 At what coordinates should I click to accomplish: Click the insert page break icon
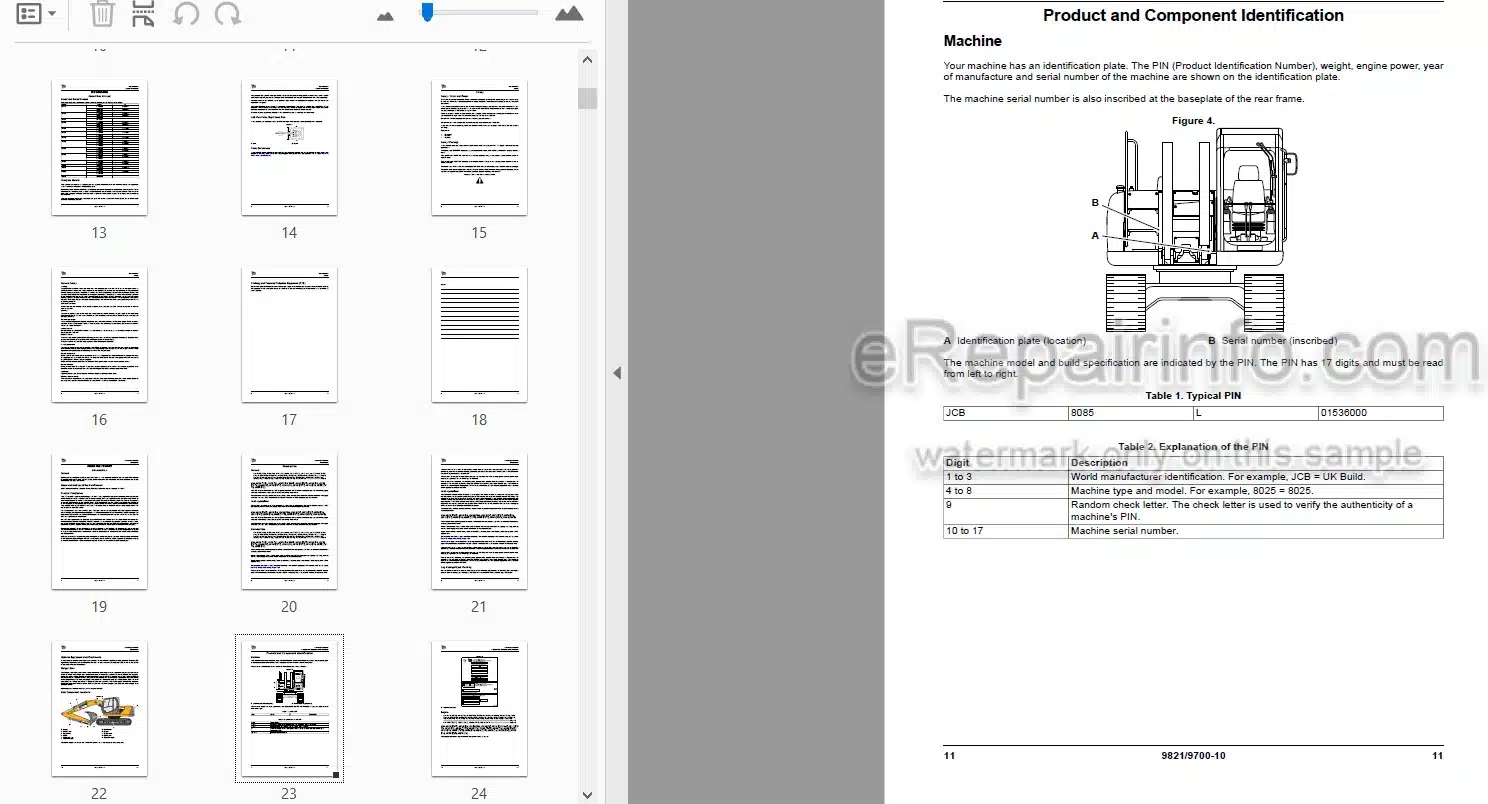tap(143, 14)
